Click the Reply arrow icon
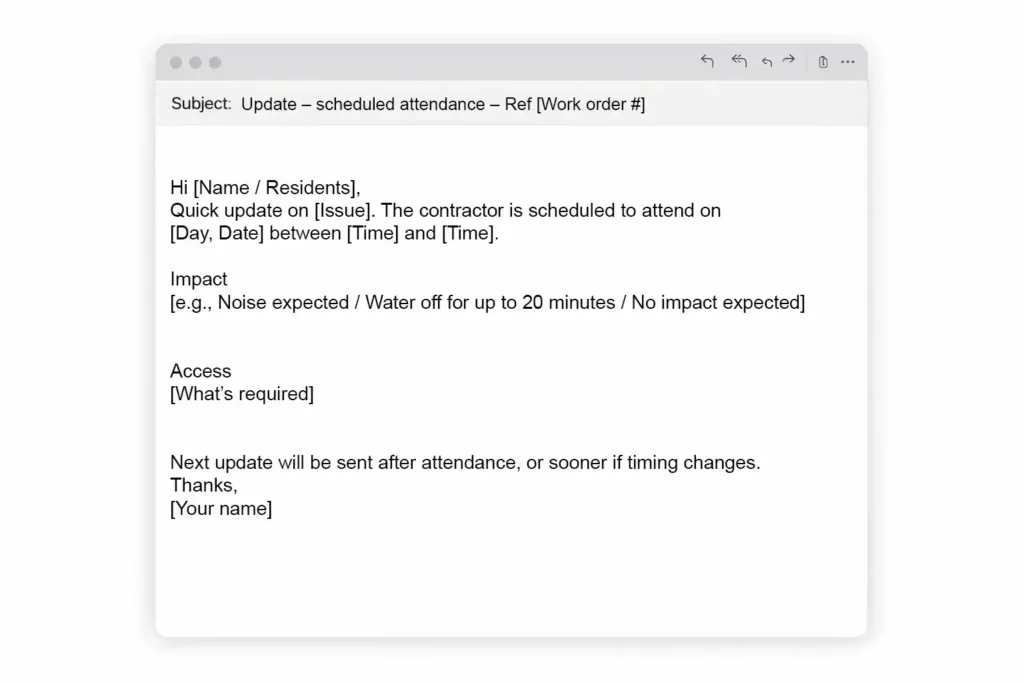The image size is (1024, 683). pos(707,61)
